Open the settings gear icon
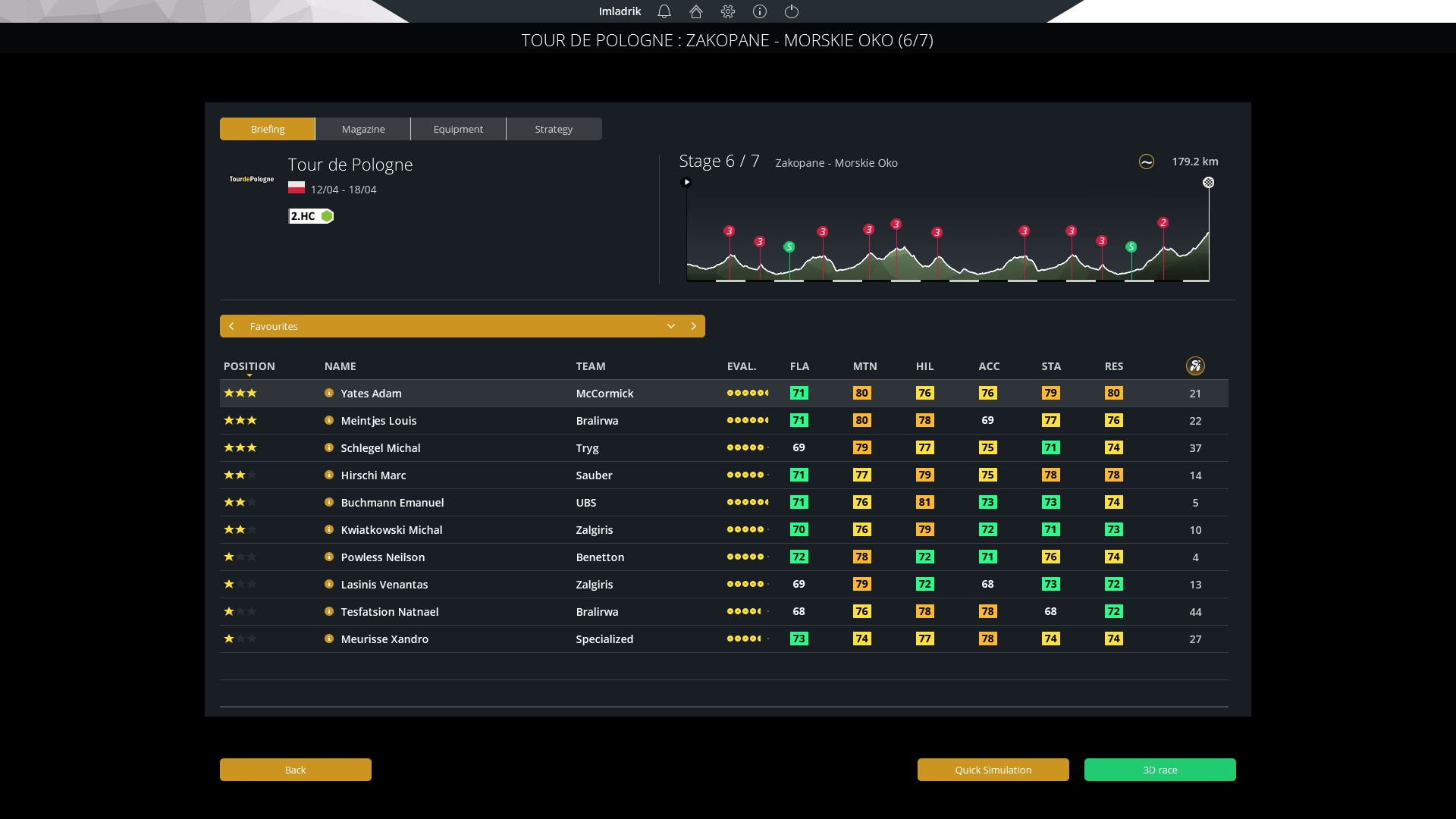1456x819 pixels. tap(728, 11)
